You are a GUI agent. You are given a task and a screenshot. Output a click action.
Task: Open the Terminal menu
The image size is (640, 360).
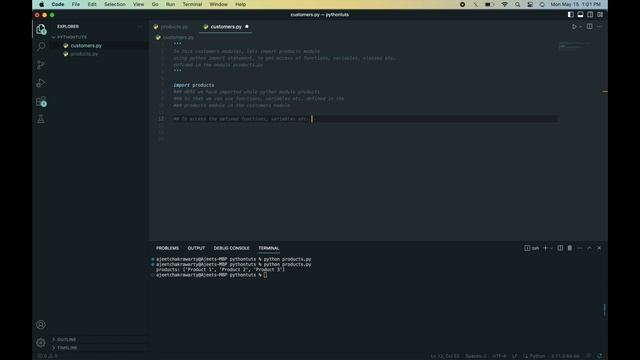[x=192, y=4]
